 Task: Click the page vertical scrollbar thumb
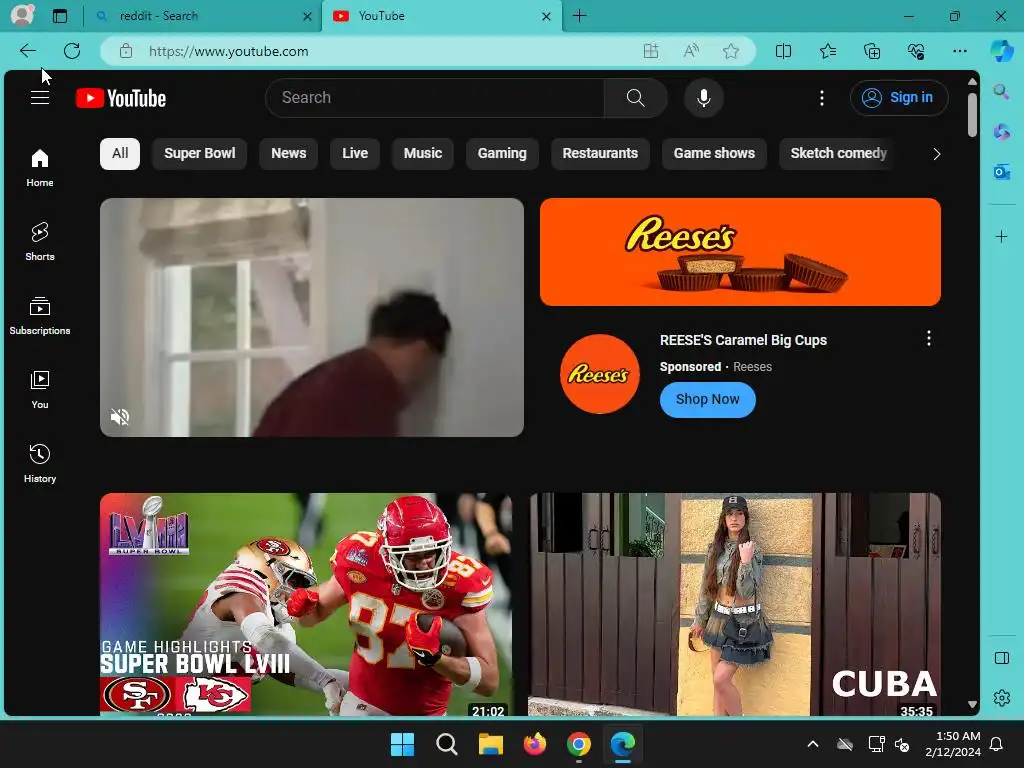point(972,115)
